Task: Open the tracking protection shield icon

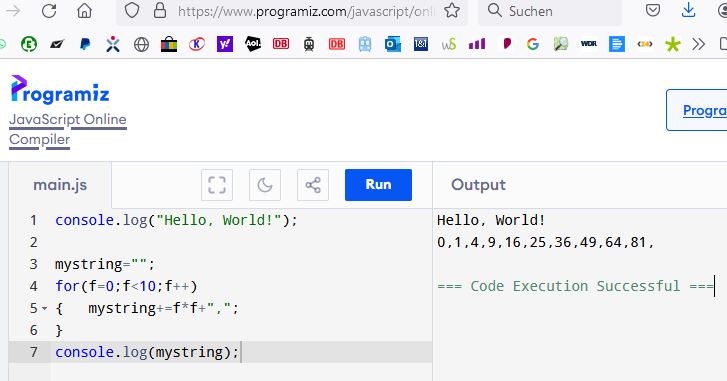Action: pos(132,10)
